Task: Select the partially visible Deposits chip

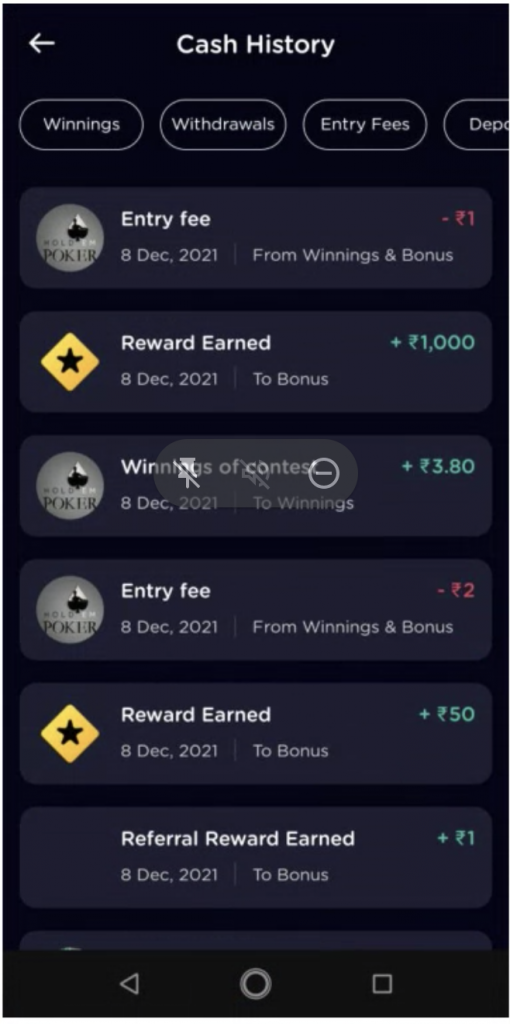Action: pyautogui.click(x=477, y=125)
